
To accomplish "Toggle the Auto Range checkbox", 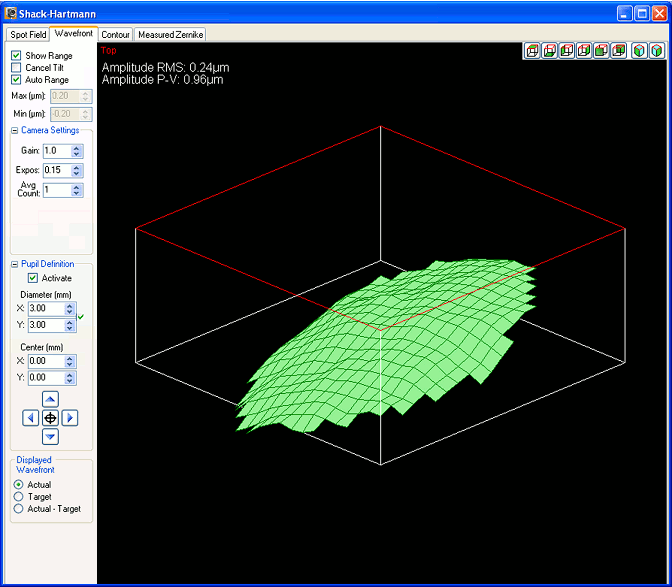I will 16,79.
